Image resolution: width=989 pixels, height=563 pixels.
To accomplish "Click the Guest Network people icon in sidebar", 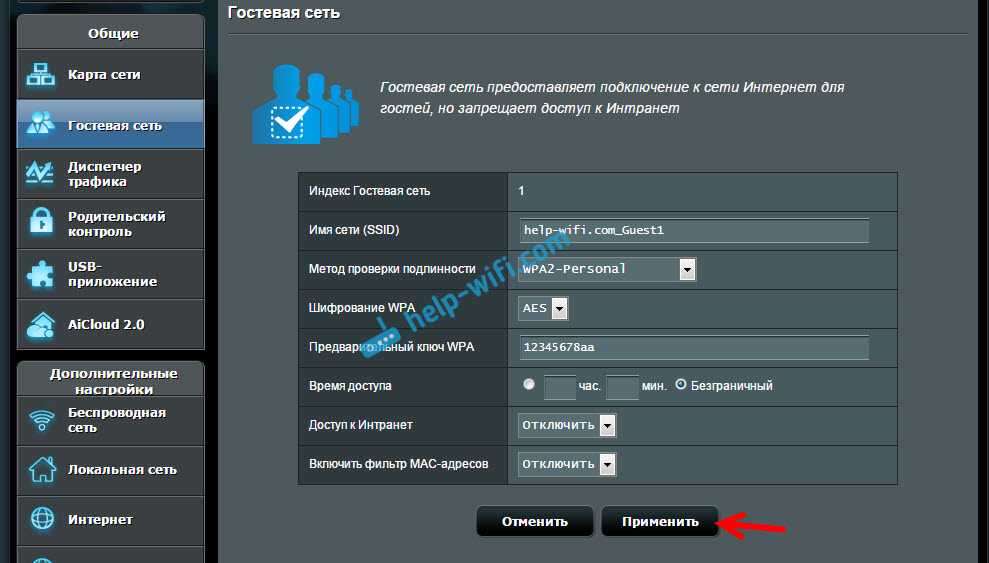I will (x=41, y=125).
